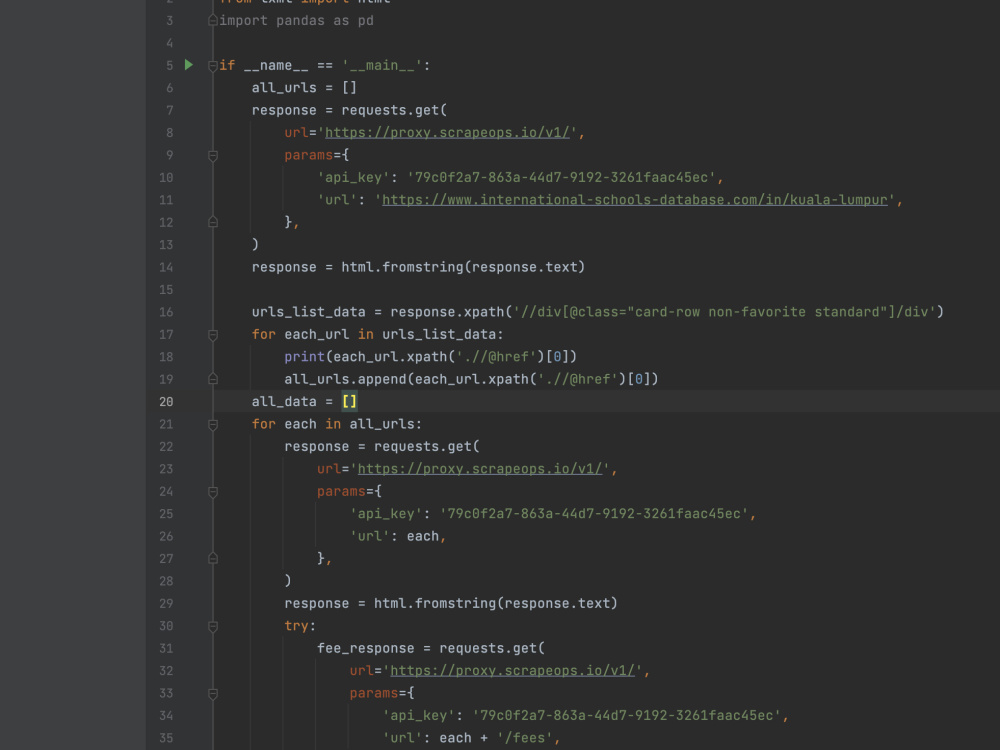Click 'fee_response' variable on line 31
The width and height of the screenshot is (1000, 750).
point(365,648)
